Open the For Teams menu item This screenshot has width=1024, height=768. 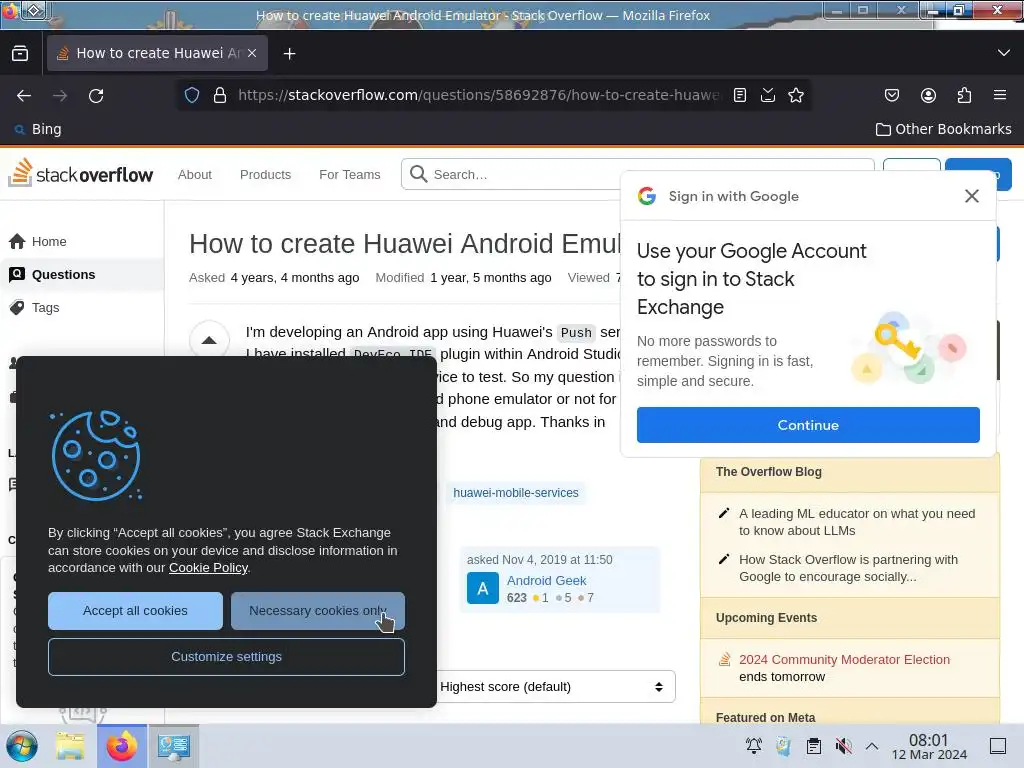coord(349,174)
